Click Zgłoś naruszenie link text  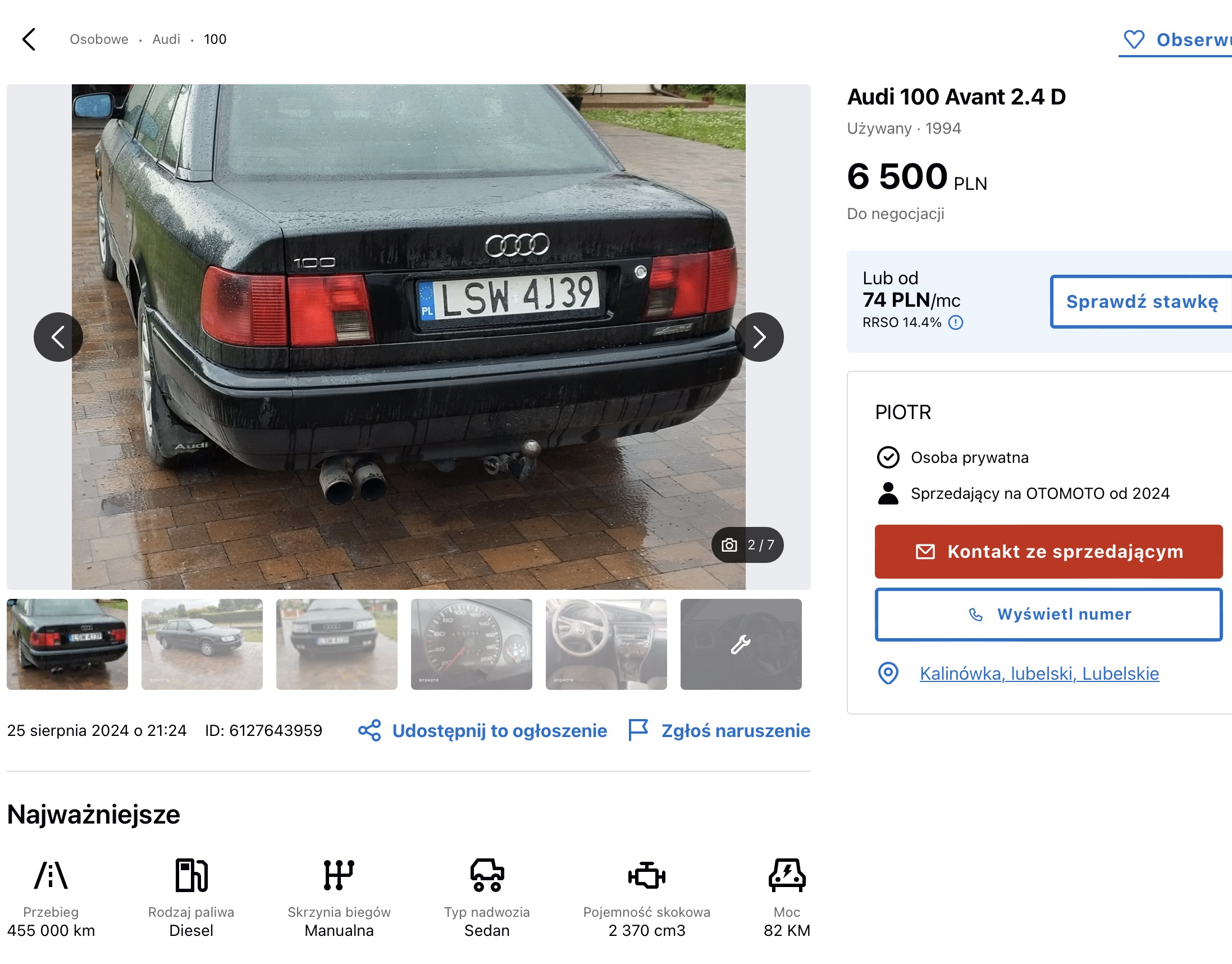coord(736,730)
